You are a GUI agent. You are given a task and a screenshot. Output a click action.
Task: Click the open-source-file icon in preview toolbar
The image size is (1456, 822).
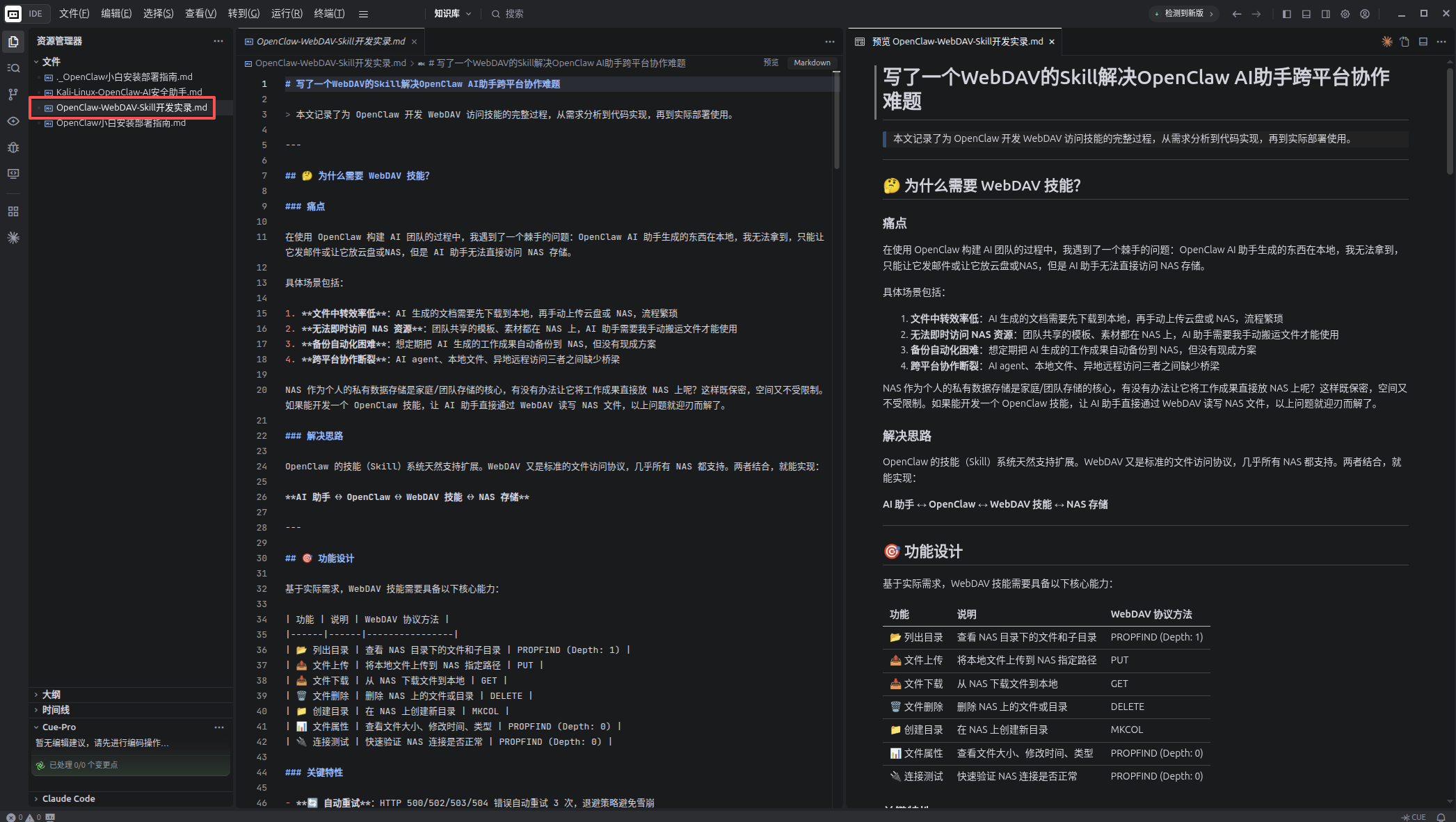point(1405,42)
